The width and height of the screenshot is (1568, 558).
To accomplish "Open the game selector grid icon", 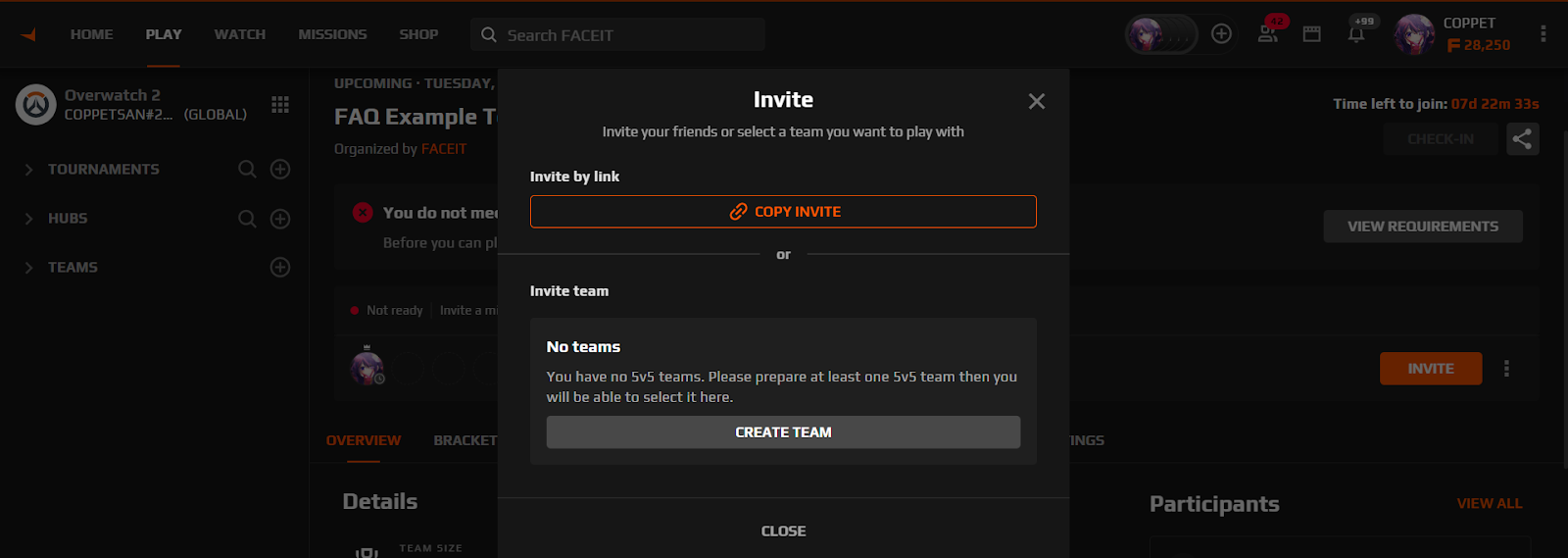I will point(280,104).
